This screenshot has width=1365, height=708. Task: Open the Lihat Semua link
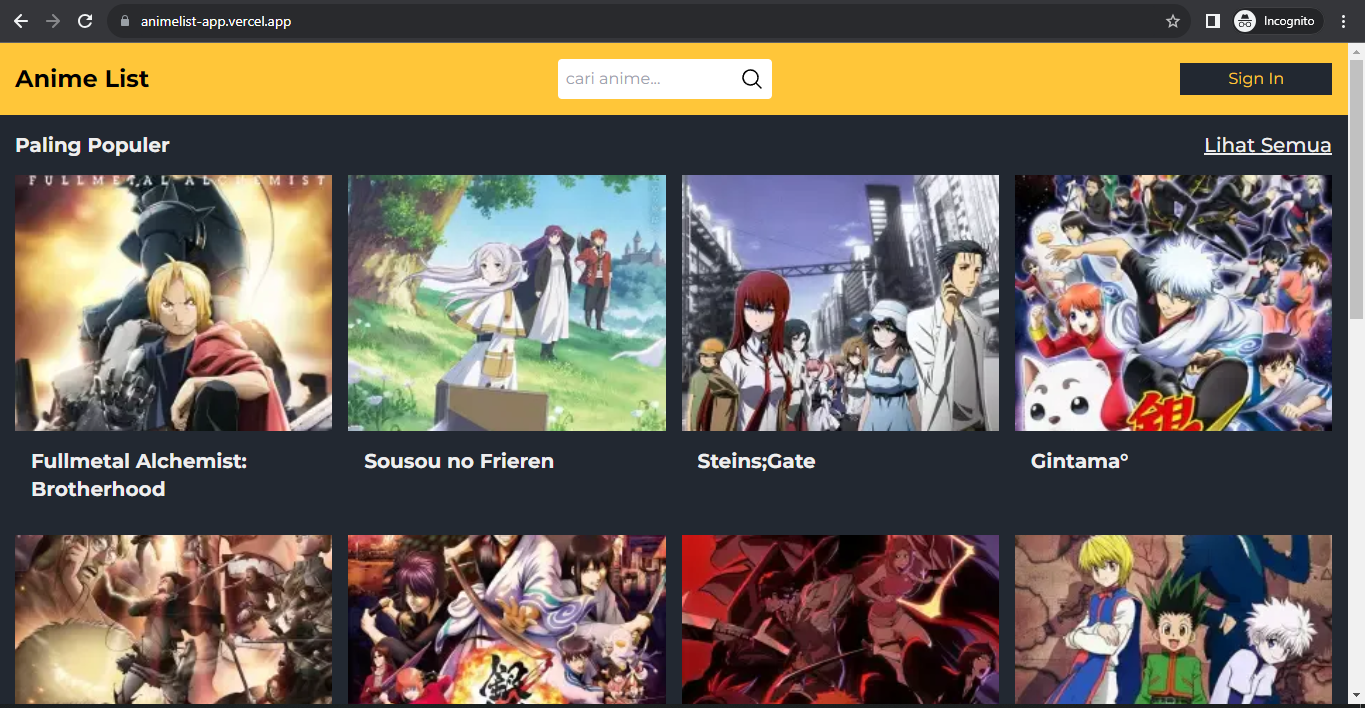click(1267, 145)
